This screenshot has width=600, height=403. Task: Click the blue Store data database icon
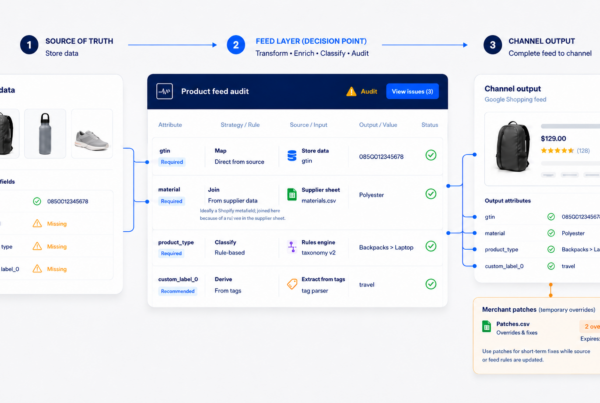292,156
